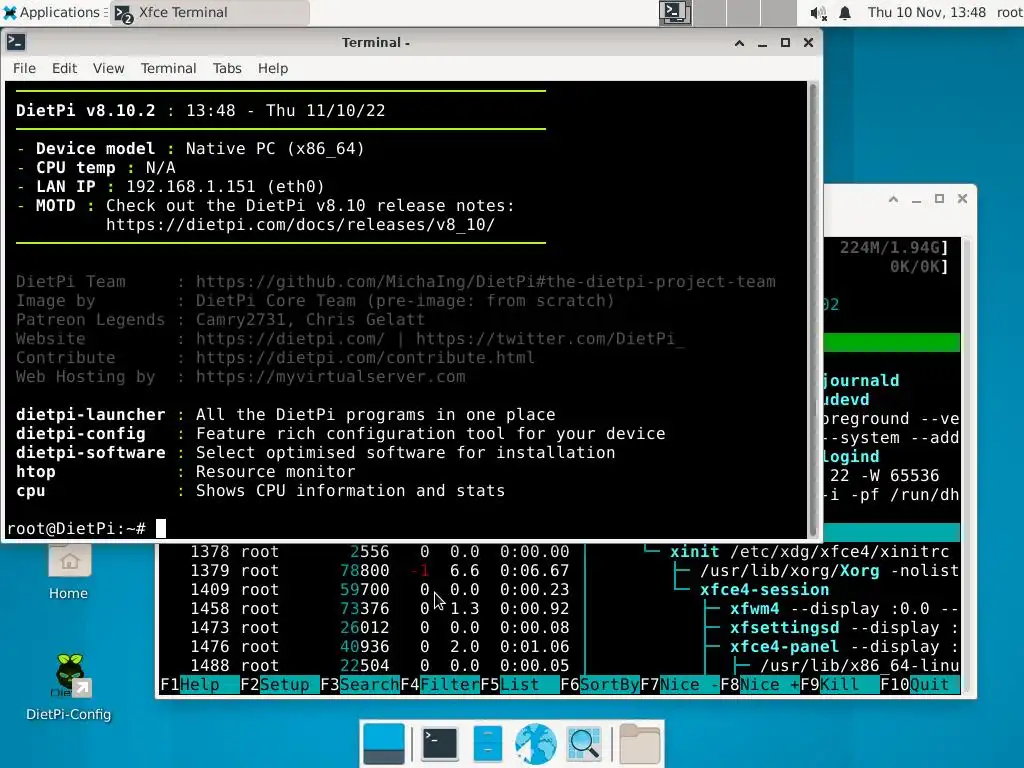Click the dietpi.com/docs/releases/v8_10/ URL
The width and height of the screenshot is (1024, 768).
pos(300,225)
